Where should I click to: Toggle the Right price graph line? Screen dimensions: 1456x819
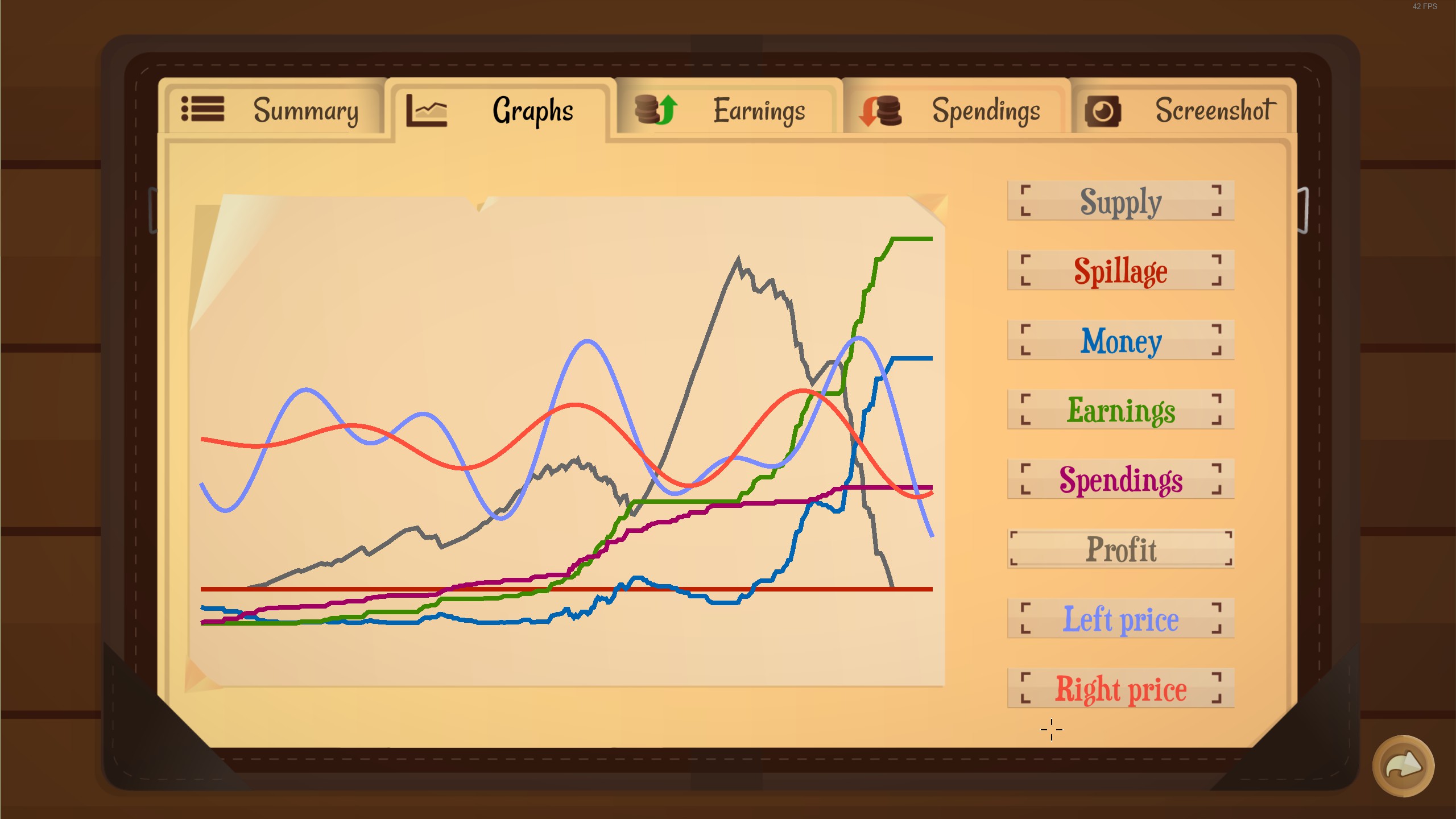pyautogui.click(x=1120, y=688)
